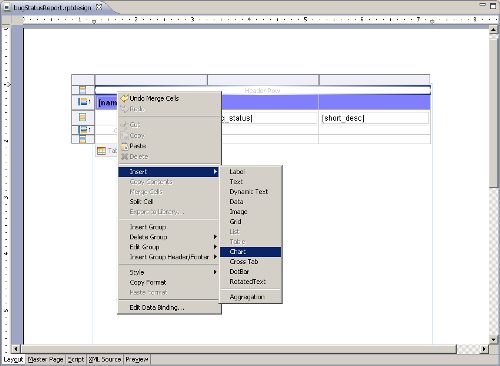Image resolution: width=500 pixels, height=366 pixels.
Task: Select the BugStatusReport.rptdesign editor tab
Action: click(x=52, y=7)
